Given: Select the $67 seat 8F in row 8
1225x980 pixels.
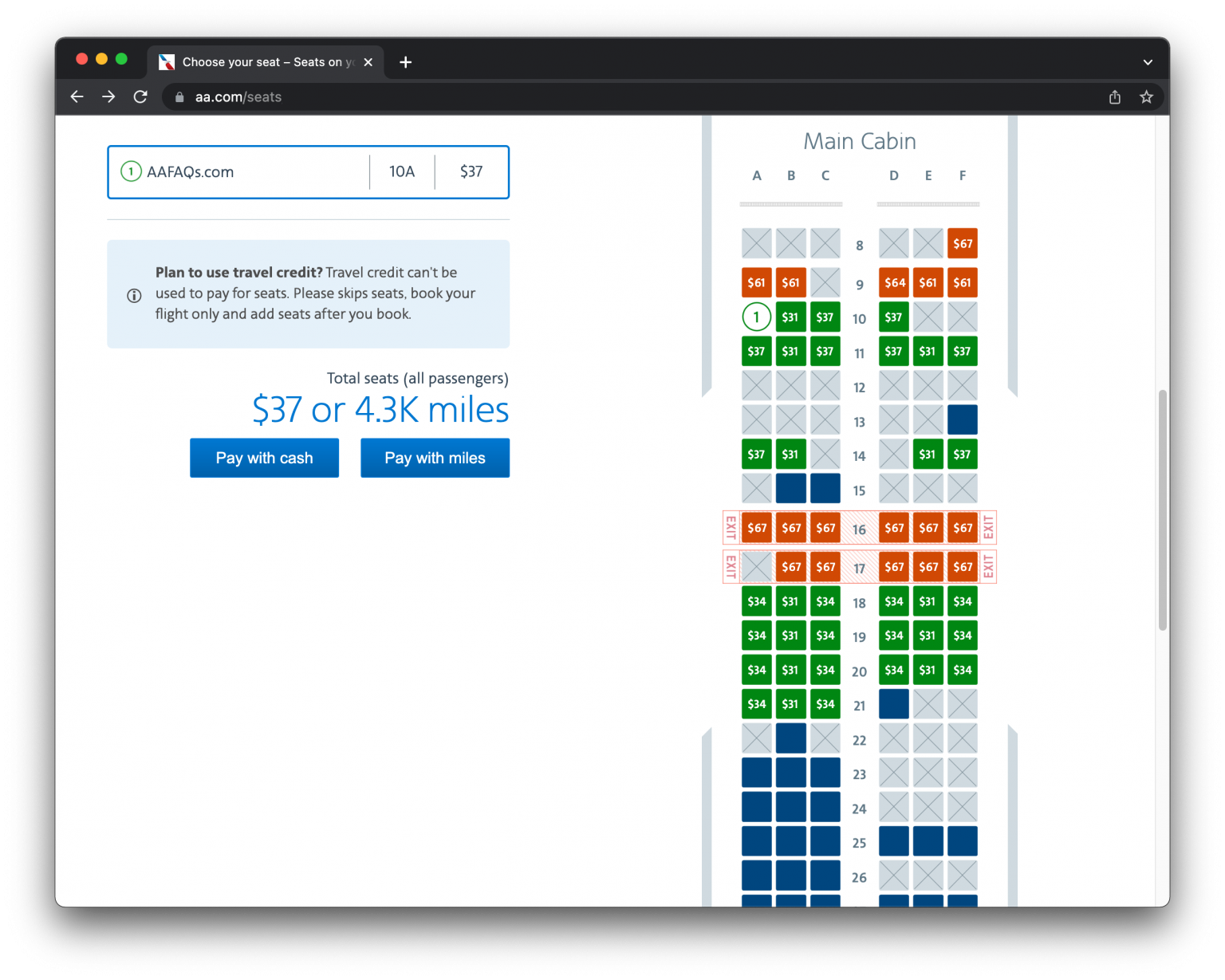Looking at the screenshot, I should click(963, 244).
